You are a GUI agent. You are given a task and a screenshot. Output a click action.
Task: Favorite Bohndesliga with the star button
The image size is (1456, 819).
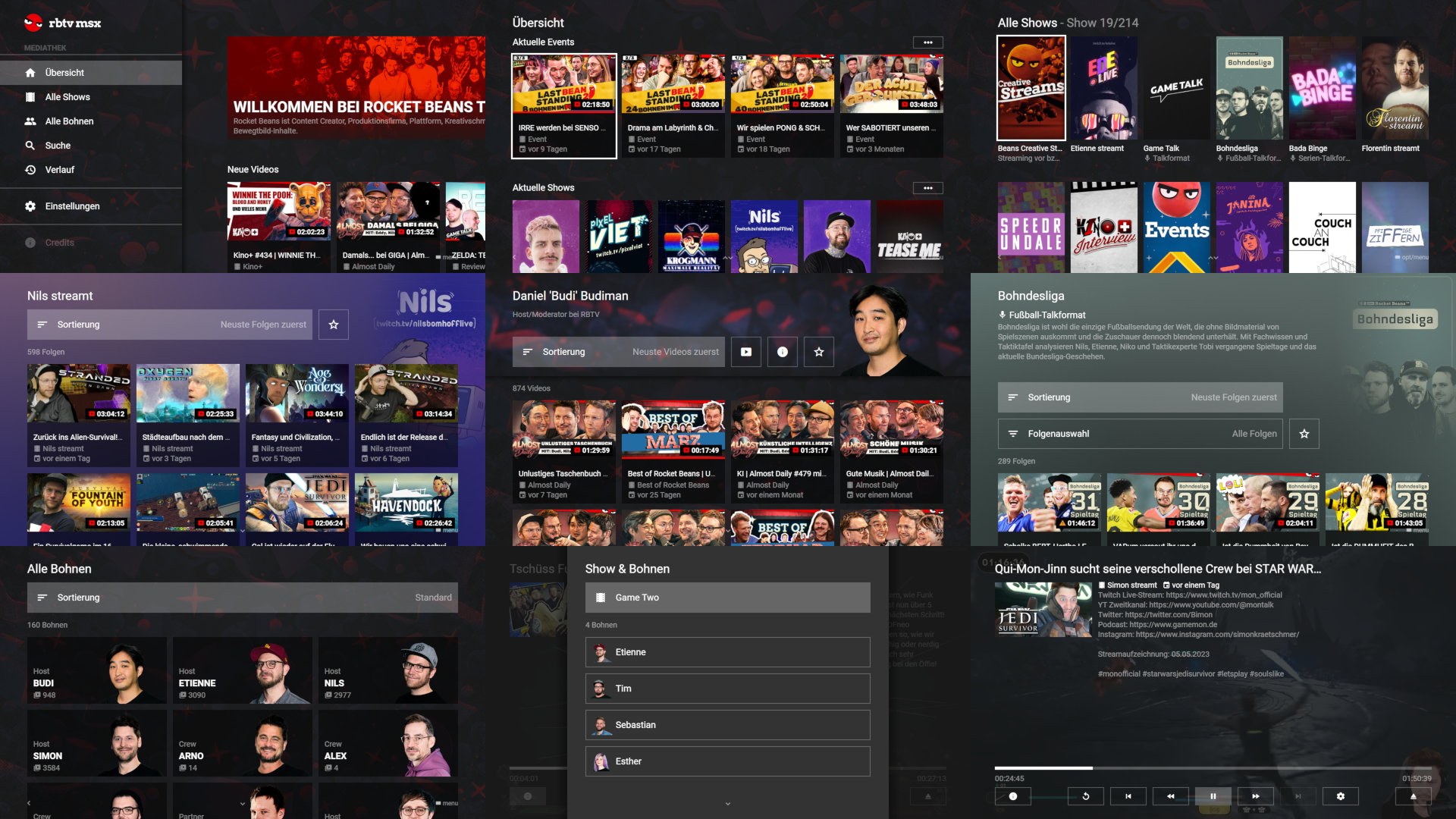click(1304, 434)
